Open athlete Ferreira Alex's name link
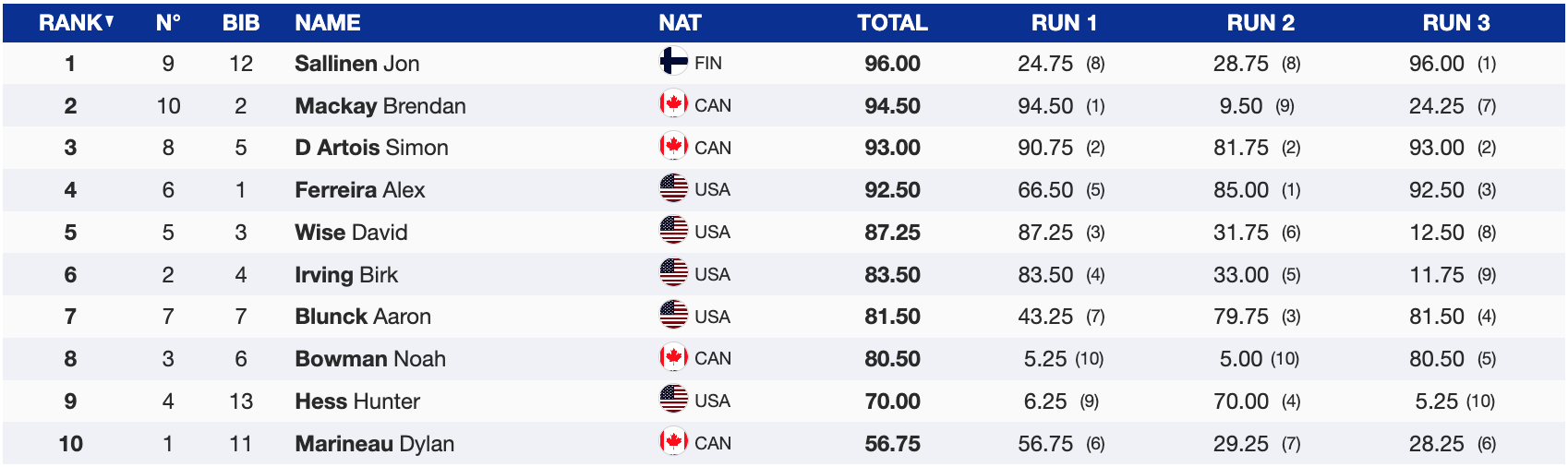This screenshot has width=1568, height=467. 359,190
